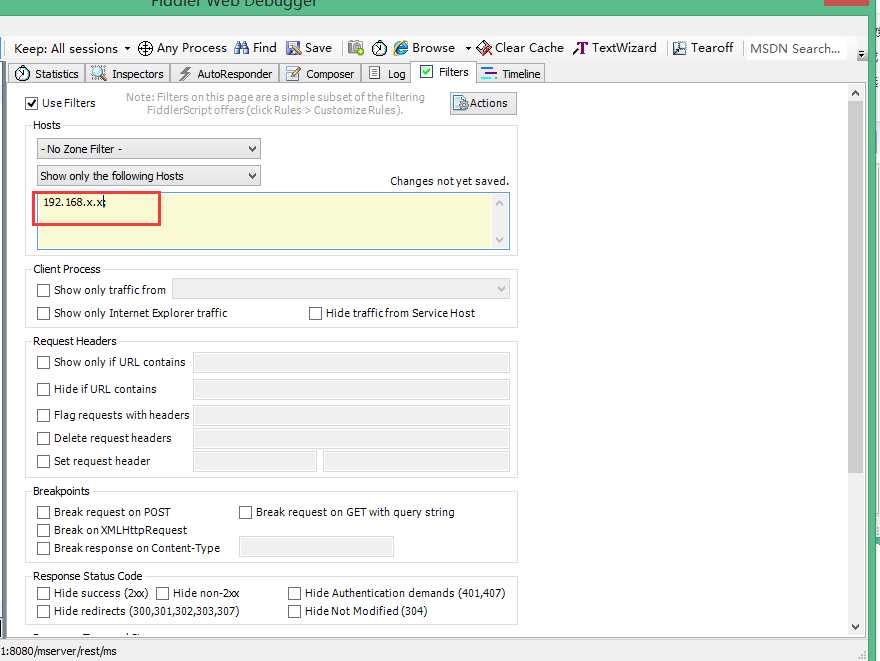Open Show only the following Hosts dropdown

point(149,176)
